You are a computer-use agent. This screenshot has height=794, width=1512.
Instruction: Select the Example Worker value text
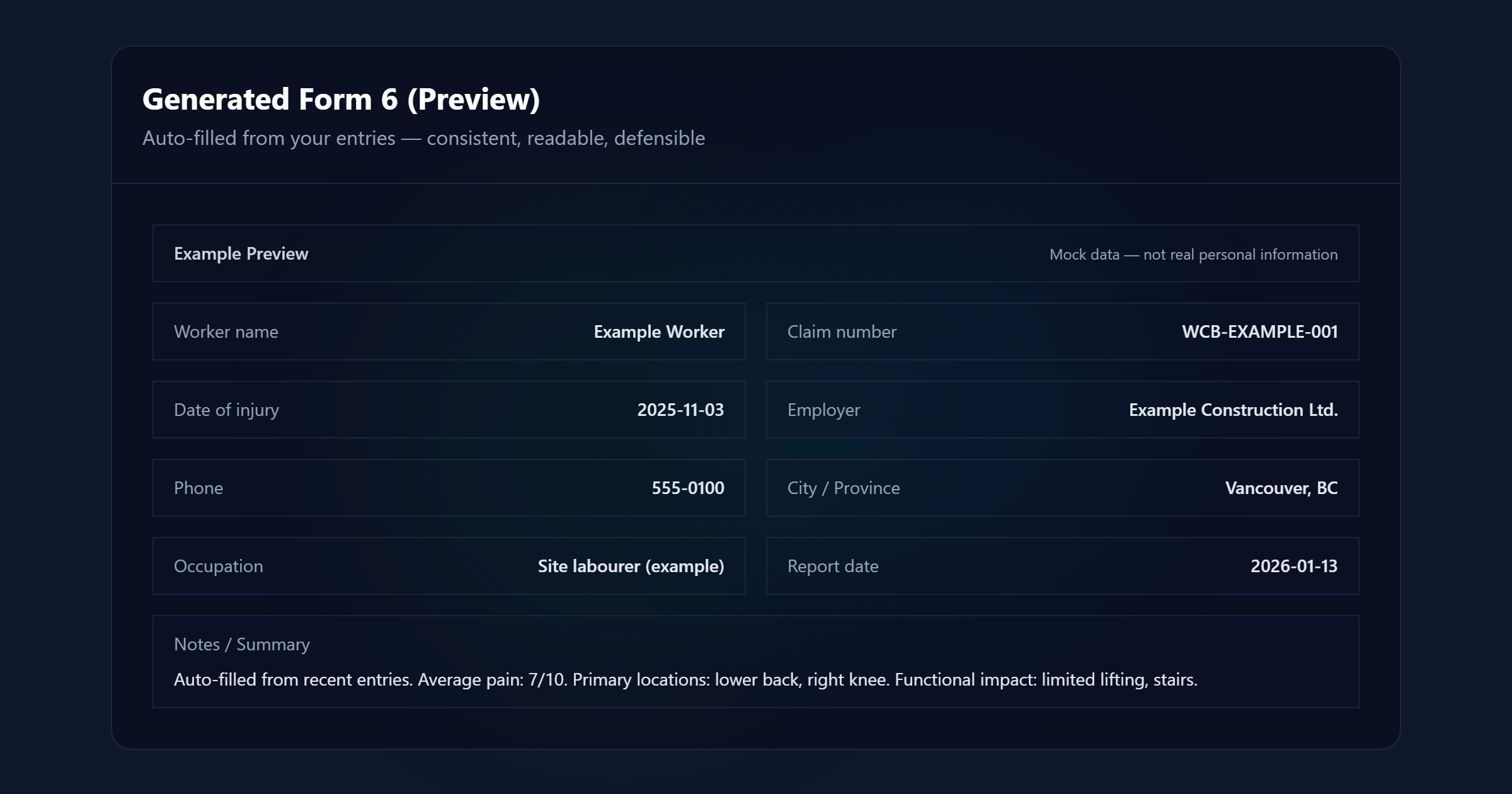658,331
